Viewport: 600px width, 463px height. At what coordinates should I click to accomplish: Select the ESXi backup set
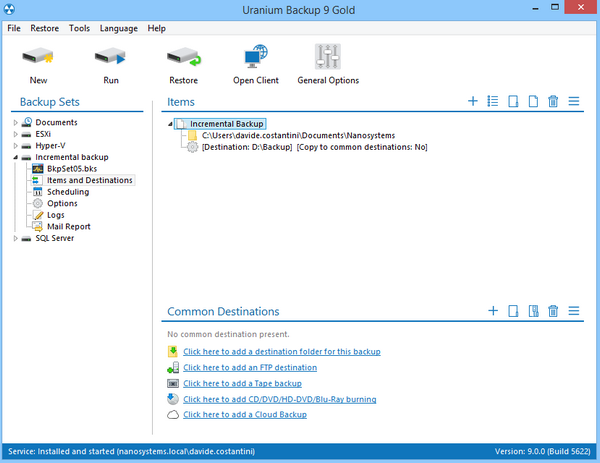point(43,134)
